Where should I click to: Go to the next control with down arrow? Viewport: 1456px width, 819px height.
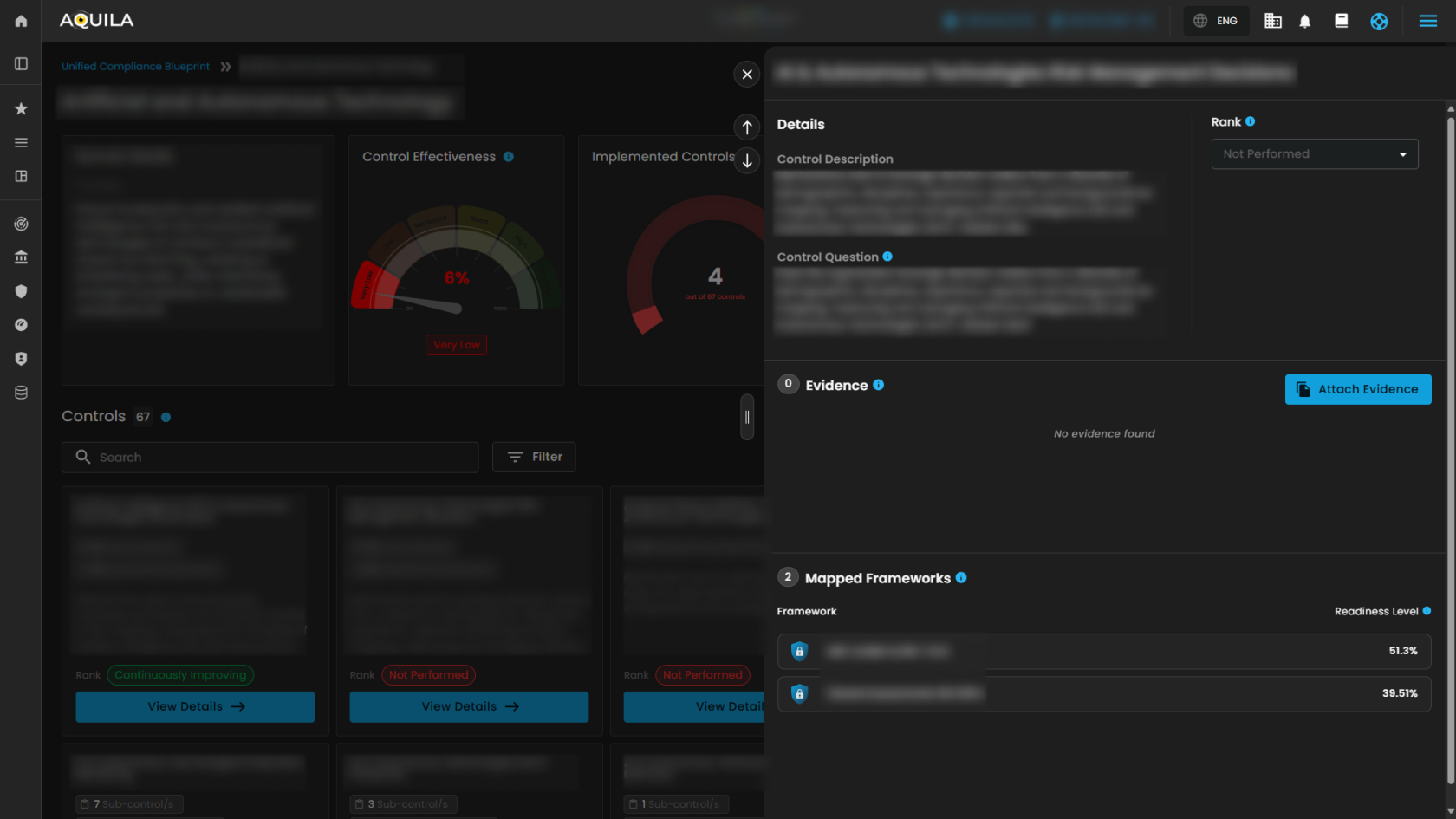pyautogui.click(x=746, y=160)
